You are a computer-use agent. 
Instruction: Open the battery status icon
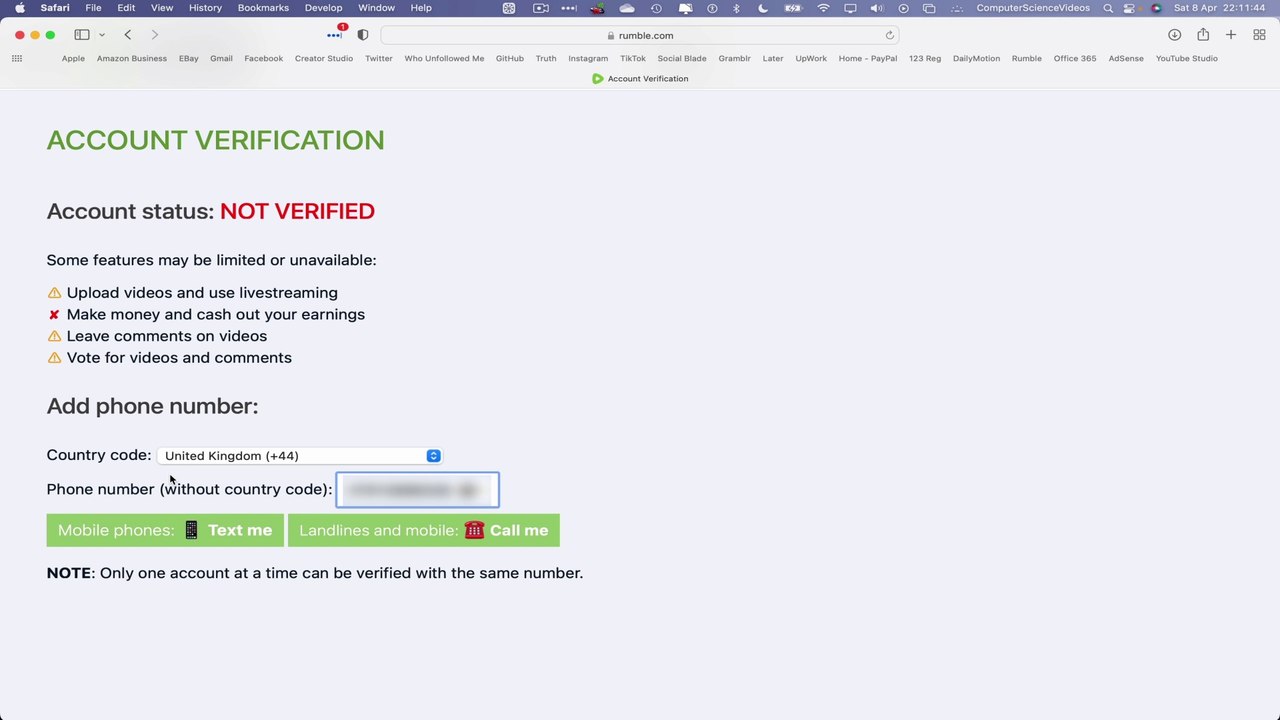pyautogui.click(x=793, y=8)
